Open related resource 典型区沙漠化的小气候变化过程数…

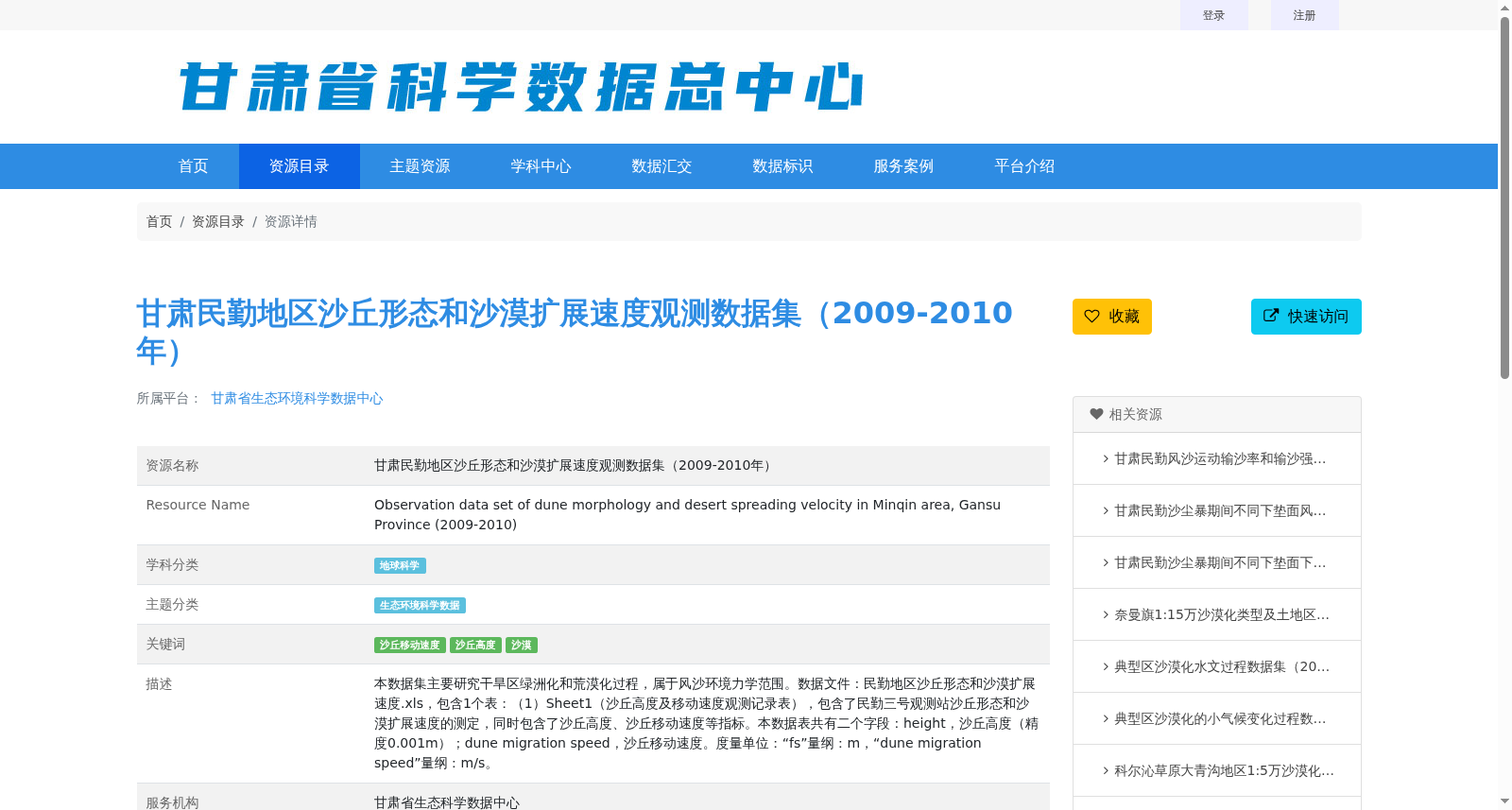tap(1220, 718)
